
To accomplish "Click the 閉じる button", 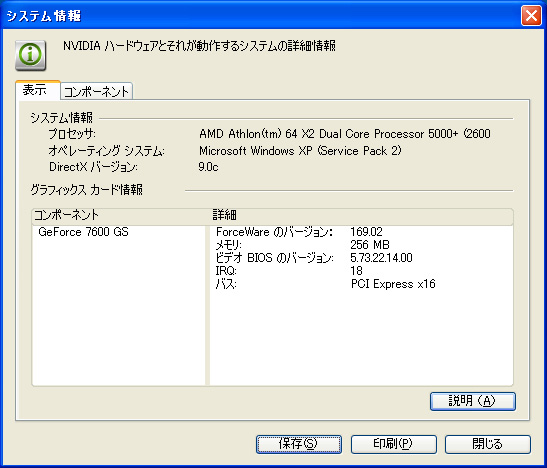I will 488,444.
